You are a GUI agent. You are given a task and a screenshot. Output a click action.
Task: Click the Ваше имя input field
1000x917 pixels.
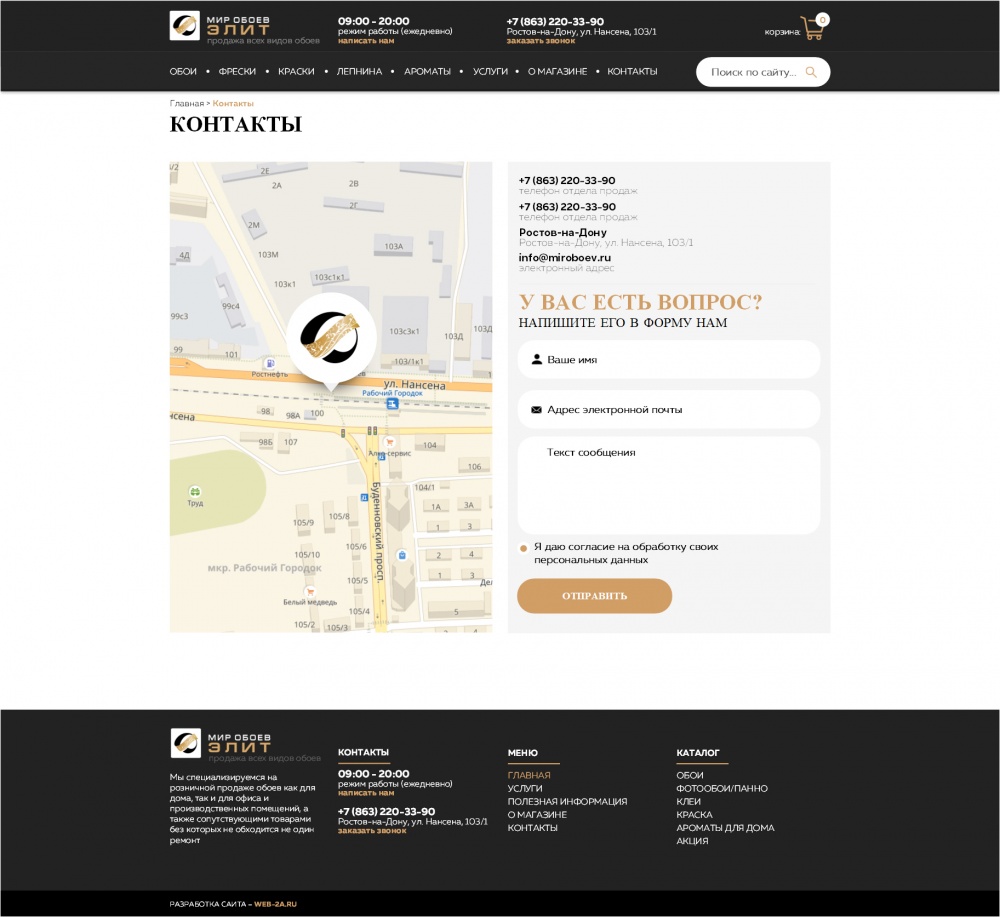668,359
